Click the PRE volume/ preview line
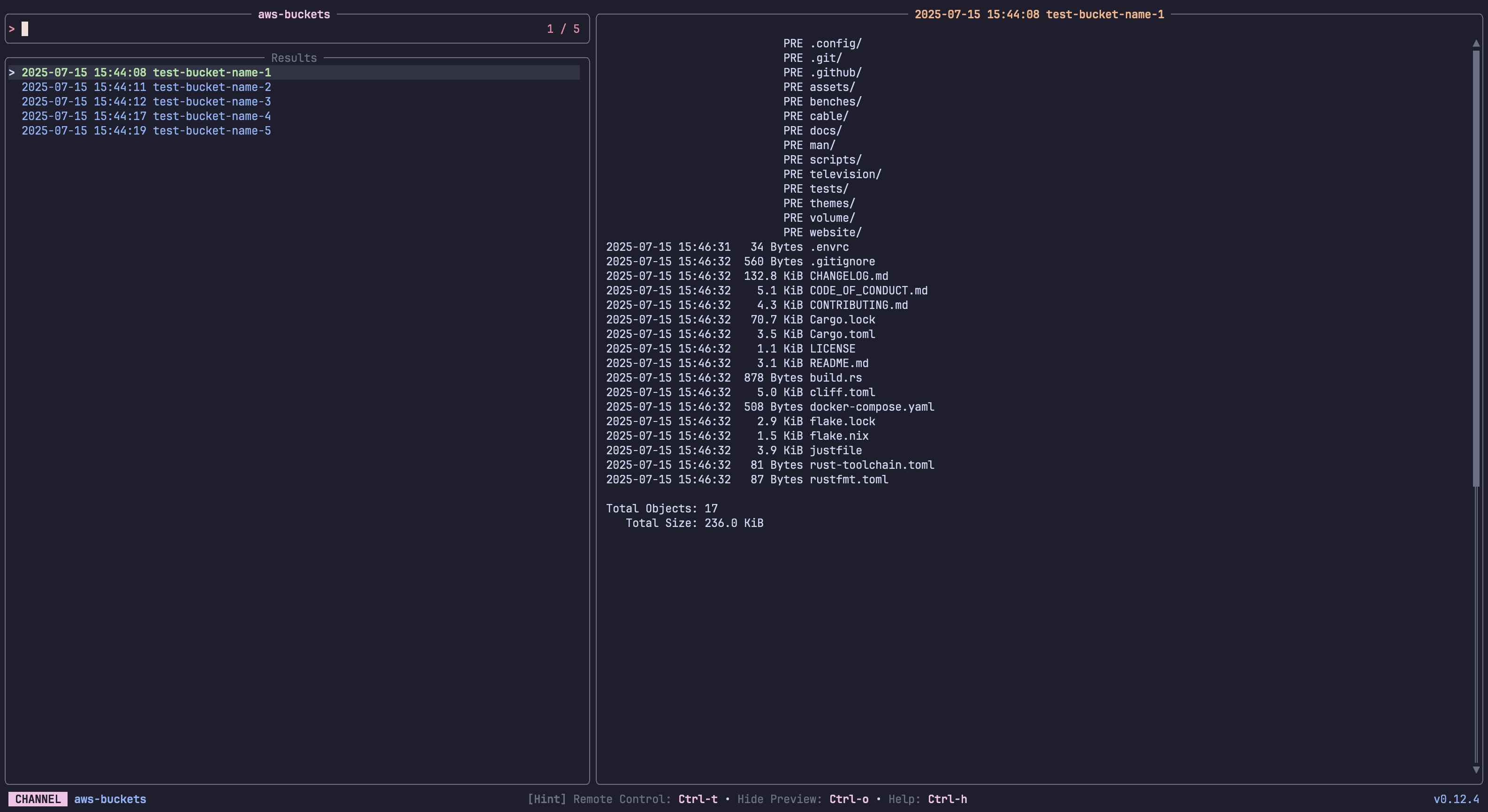1488x812 pixels. click(819, 218)
